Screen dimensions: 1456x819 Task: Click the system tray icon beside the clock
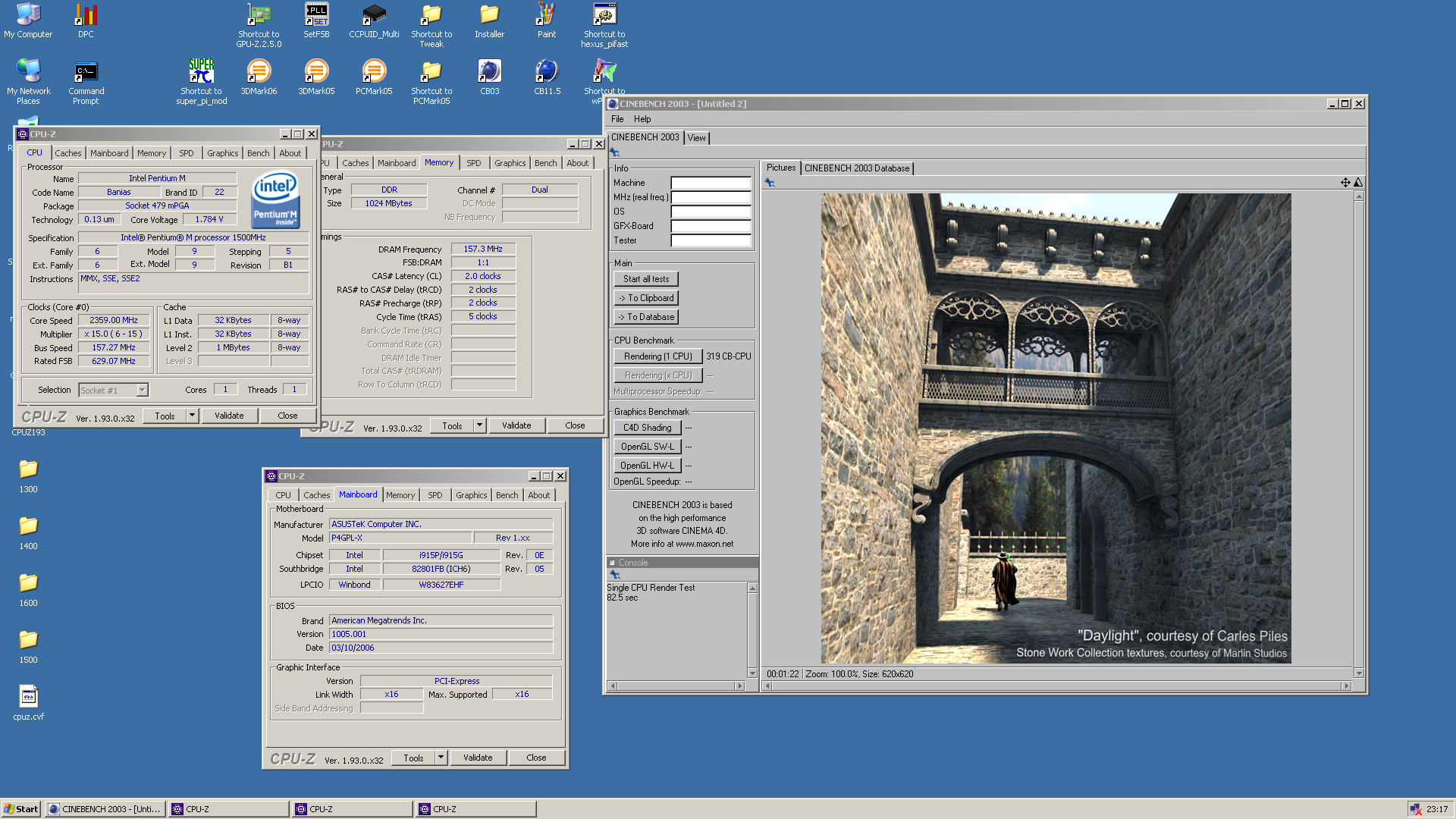[x=1415, y=809]
